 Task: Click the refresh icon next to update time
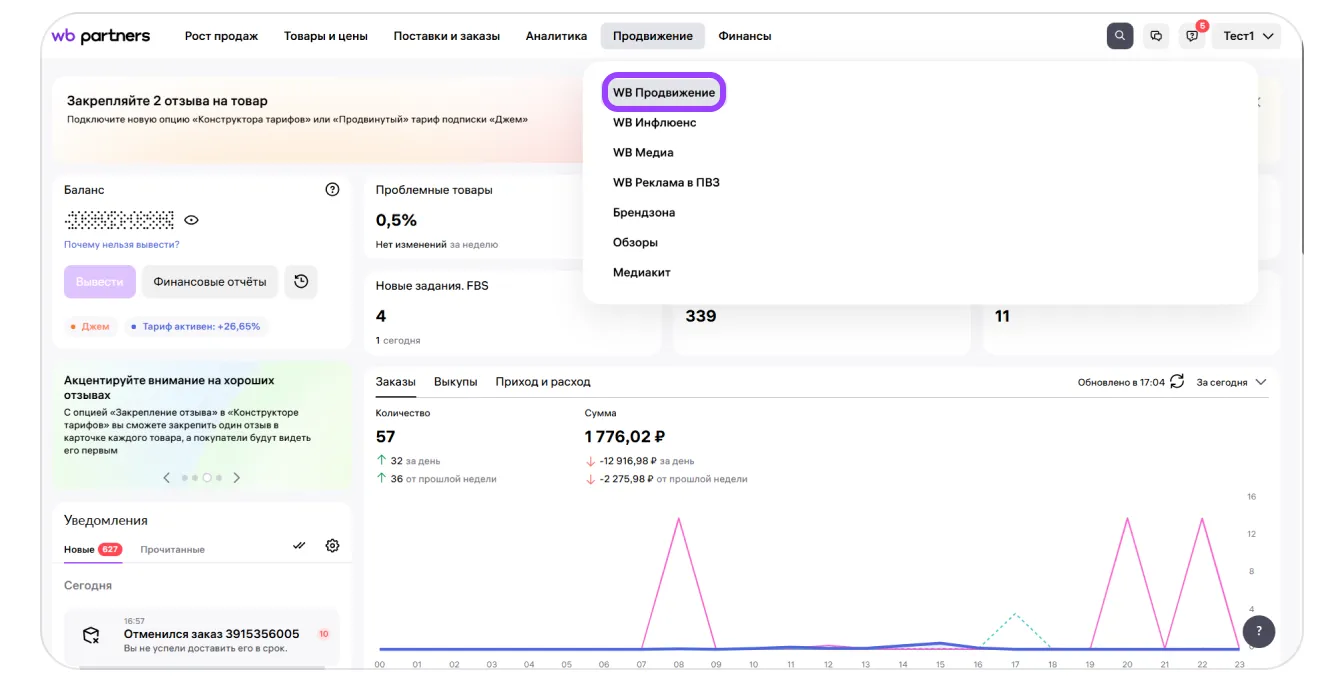[1177, 382]
